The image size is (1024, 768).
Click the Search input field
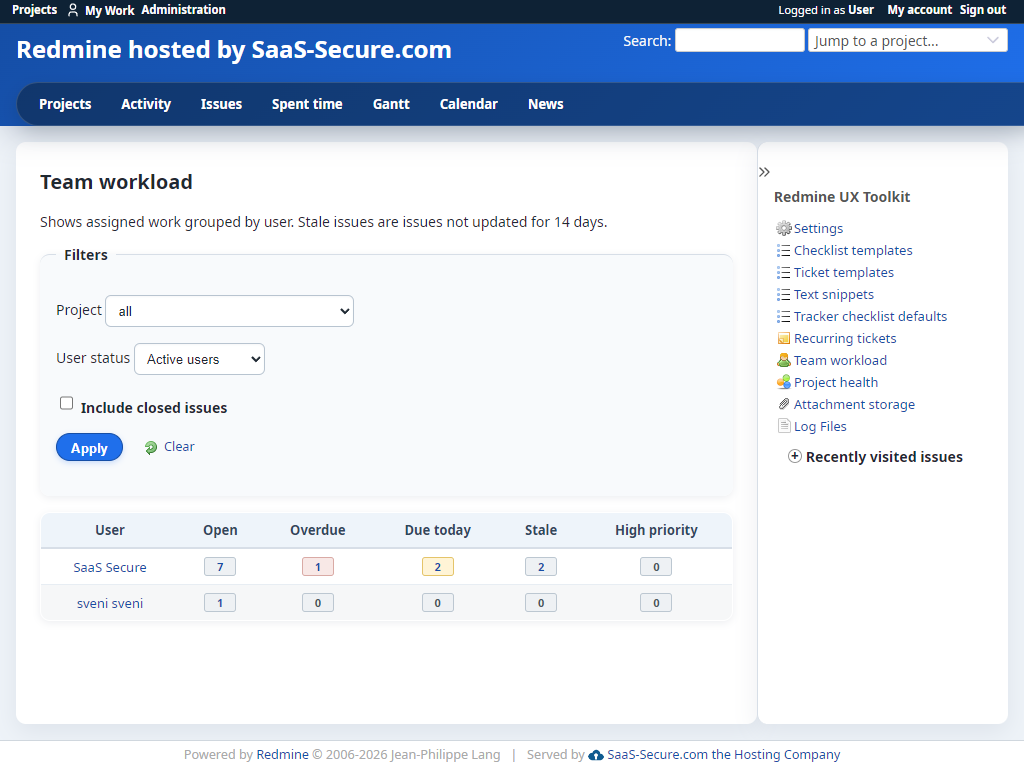[739, 40]
